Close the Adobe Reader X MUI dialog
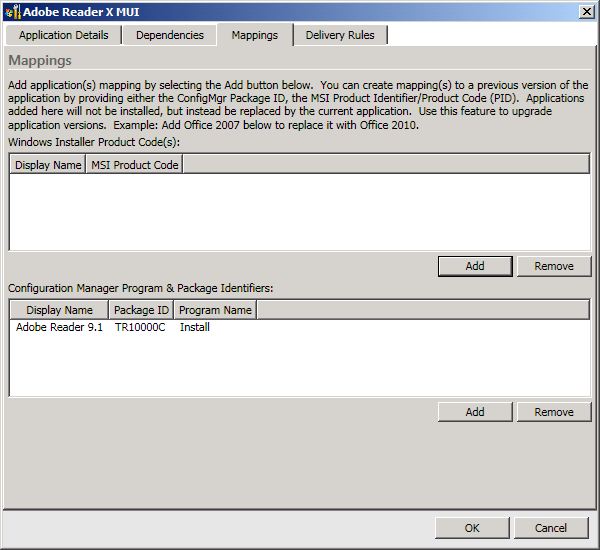600x550 pixels. 586,12
